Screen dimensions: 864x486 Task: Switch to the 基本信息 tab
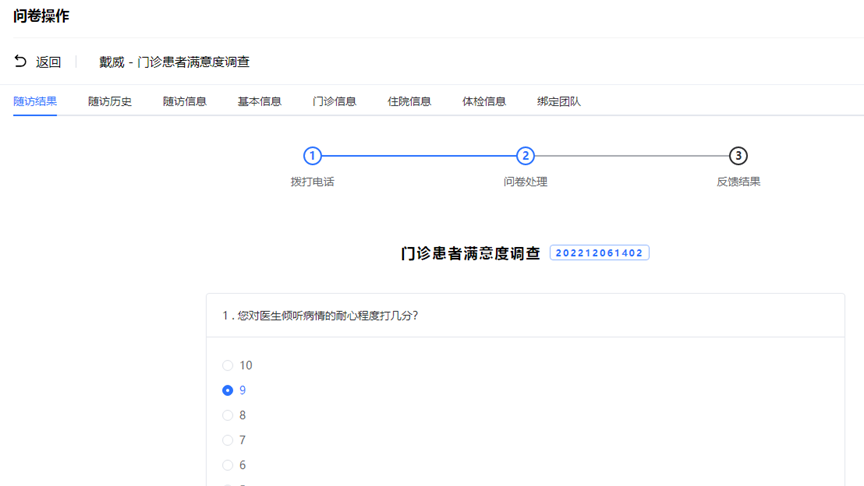point(260,101)
